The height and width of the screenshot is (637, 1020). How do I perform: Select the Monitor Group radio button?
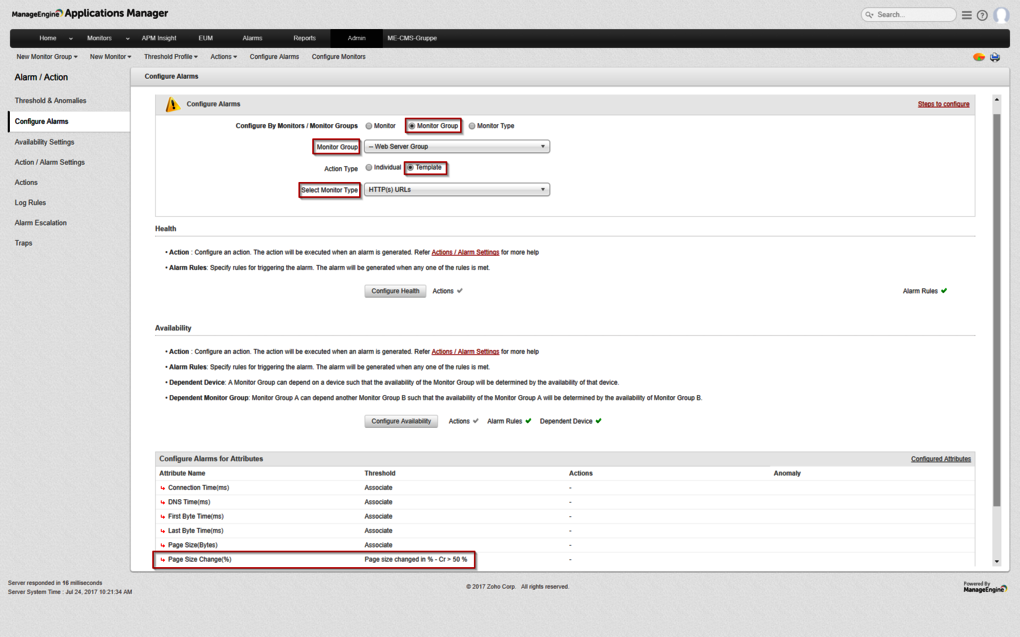(412, 126)
